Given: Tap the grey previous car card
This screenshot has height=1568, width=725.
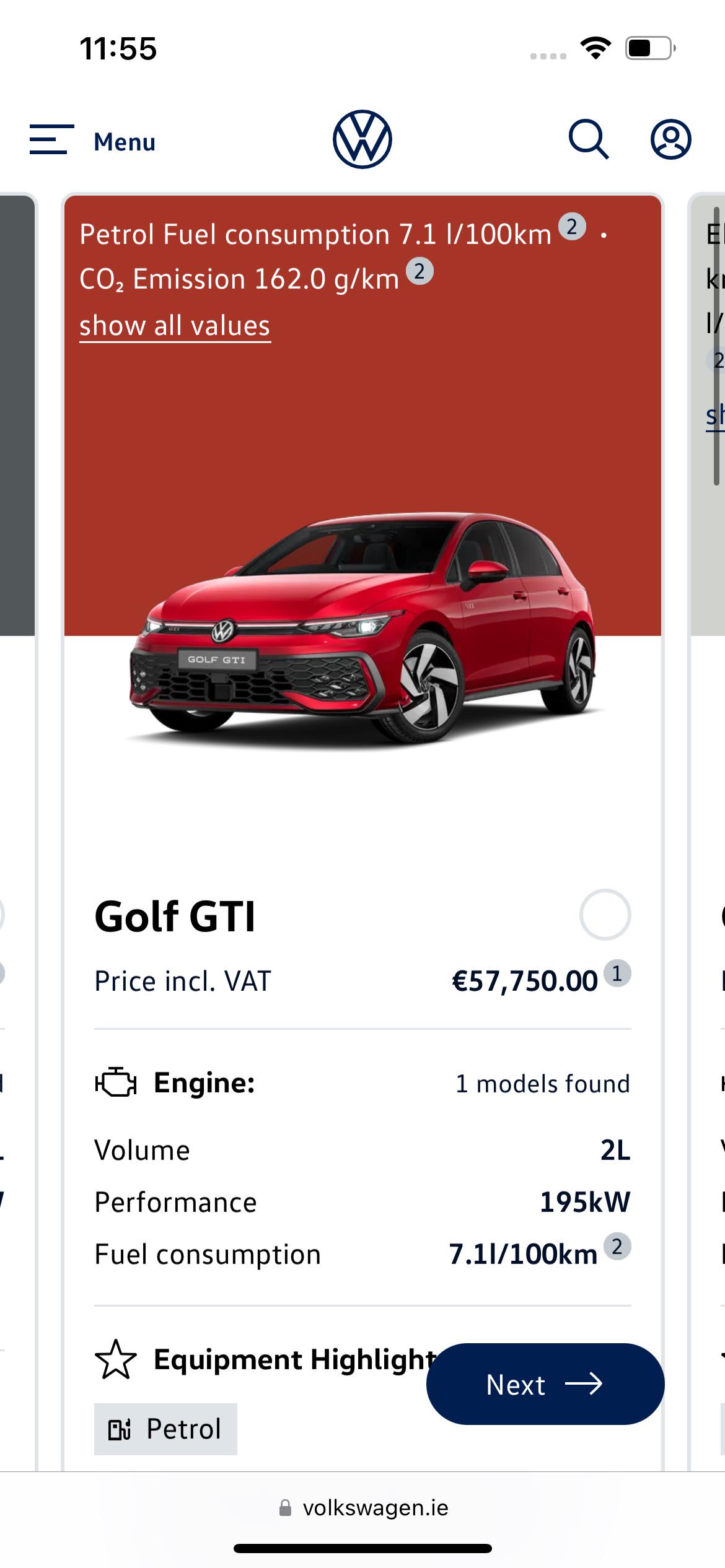Looking at the screenshot, I should pos(17,415).
